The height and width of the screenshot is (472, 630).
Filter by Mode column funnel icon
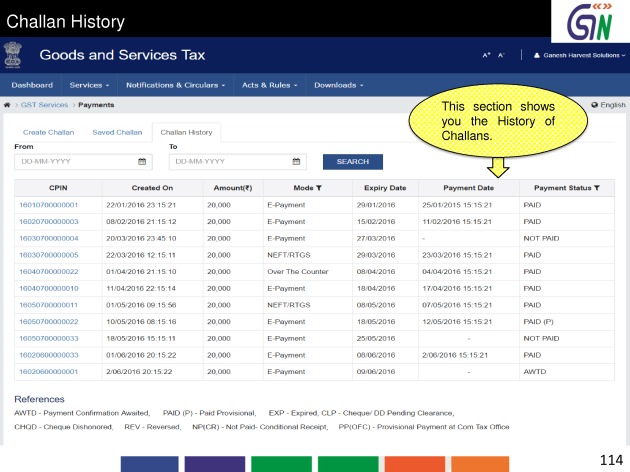pyautogui.click(x=319, y=188)
